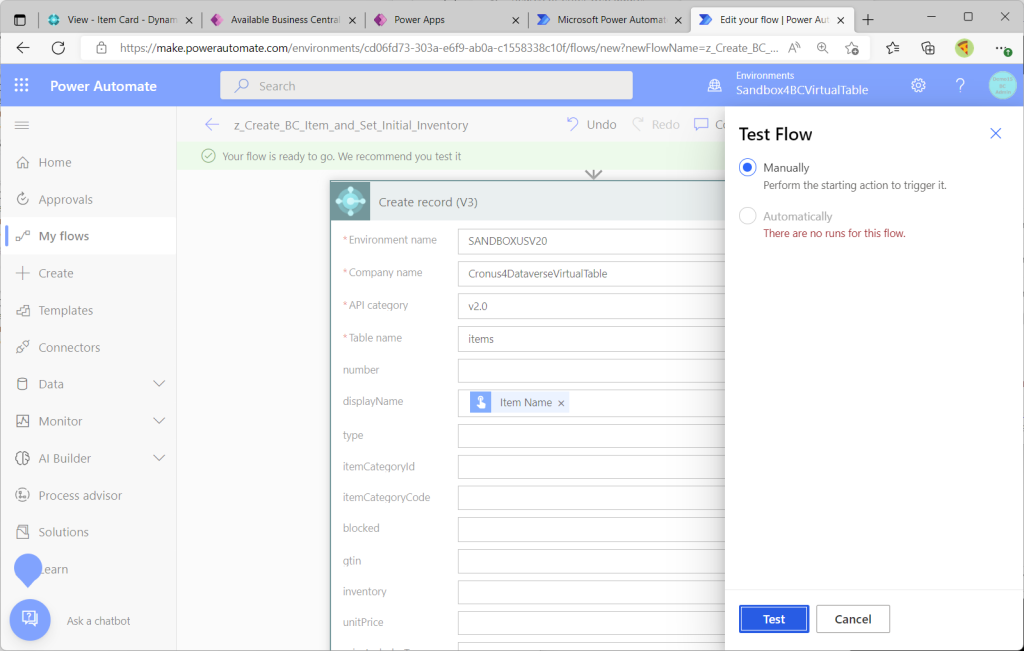The image size is (1024, 651).
Task: Expand the Monitor menu chevron
Action: click(x=159, y=421)
